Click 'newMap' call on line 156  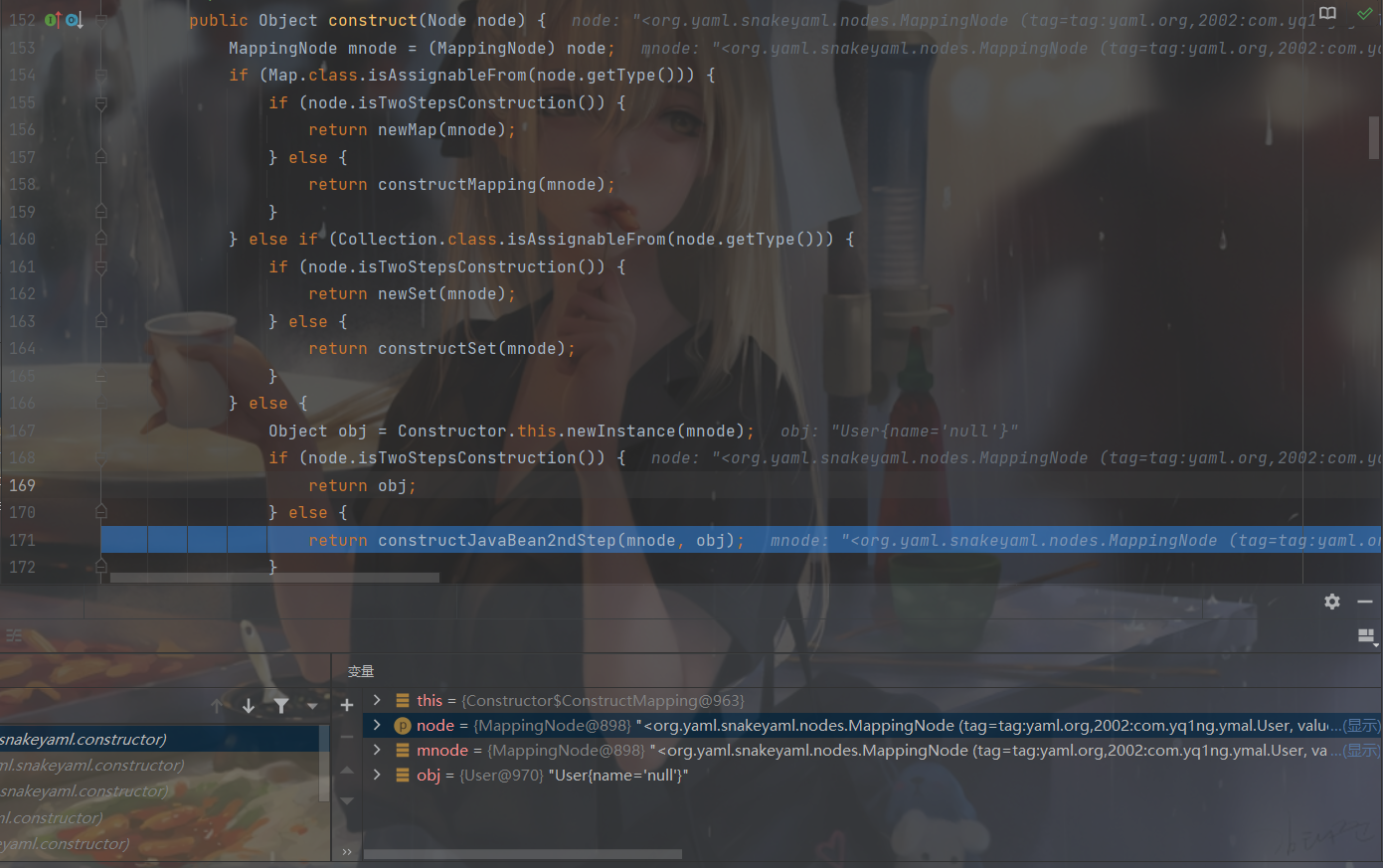click(408, 129)
